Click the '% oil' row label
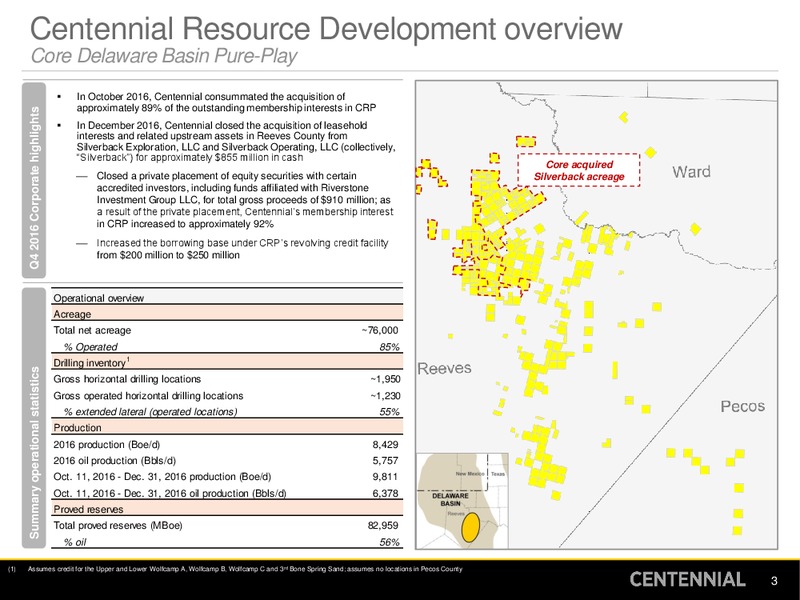The image size is (800, 600). click(x=75, y=542)
